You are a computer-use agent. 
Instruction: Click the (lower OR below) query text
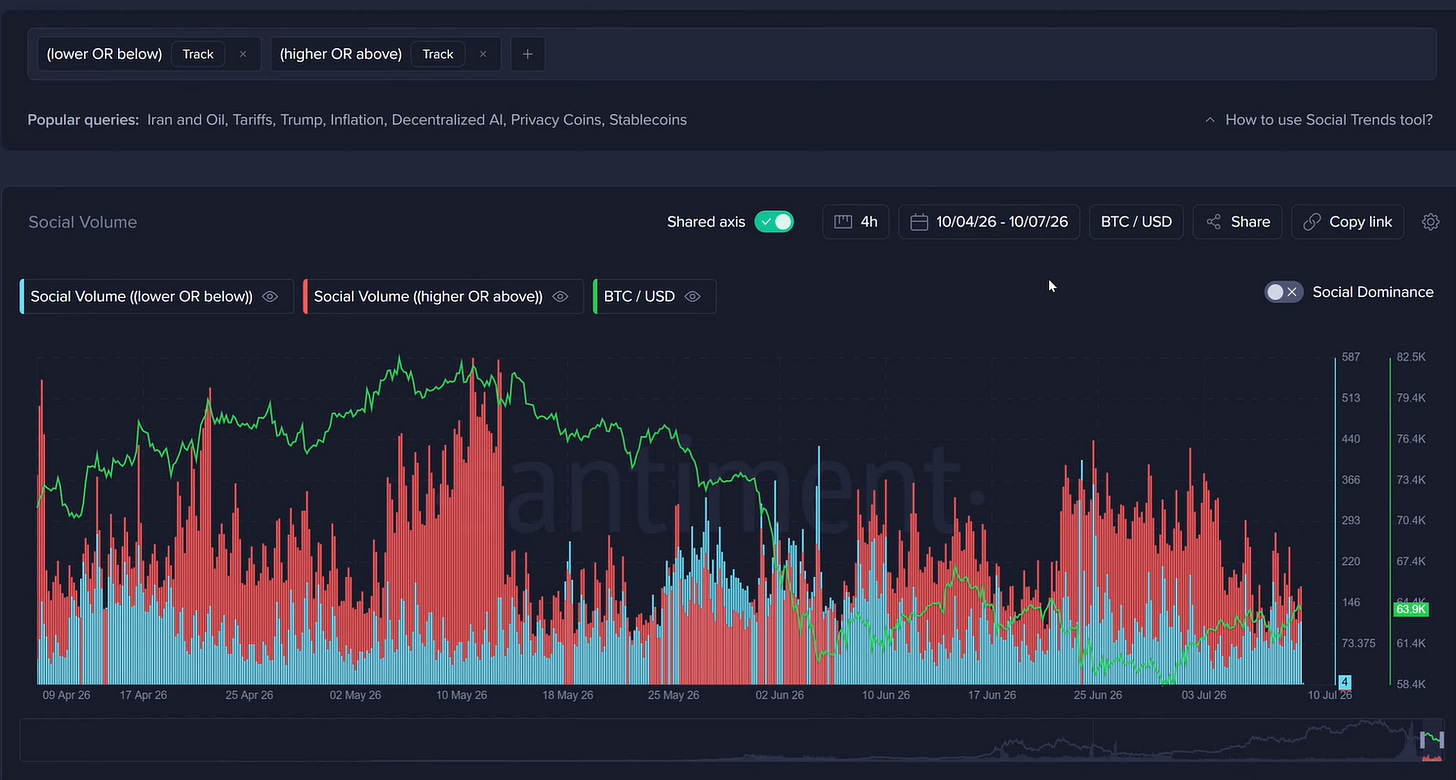click(x=104, y=54)
